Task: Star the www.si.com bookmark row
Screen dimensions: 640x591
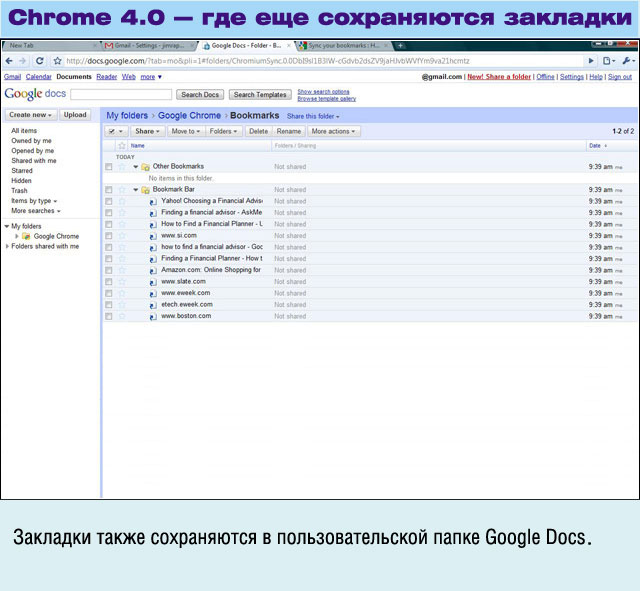Action: pyautogui.click(x=122, y=236)
